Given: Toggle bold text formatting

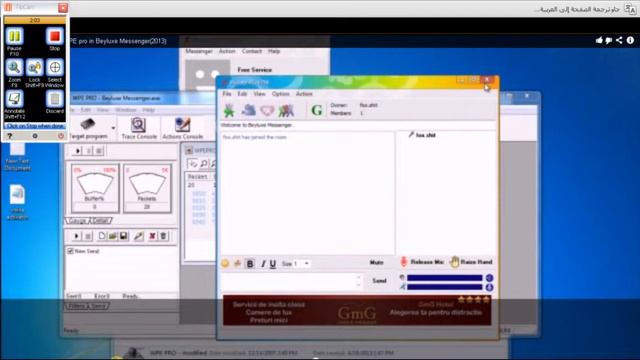Looking at the screenshot, I should pyautogui.click(x=250, y=264).
